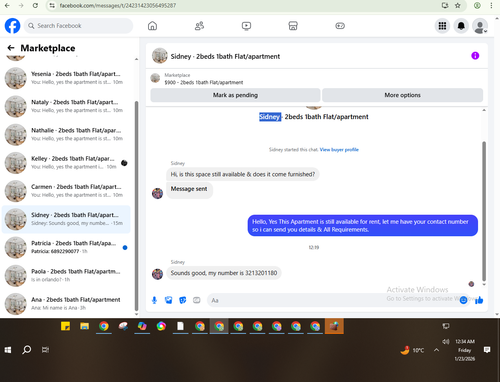
Task: Click the volume icon in system tray
Action: click(446, 341)
